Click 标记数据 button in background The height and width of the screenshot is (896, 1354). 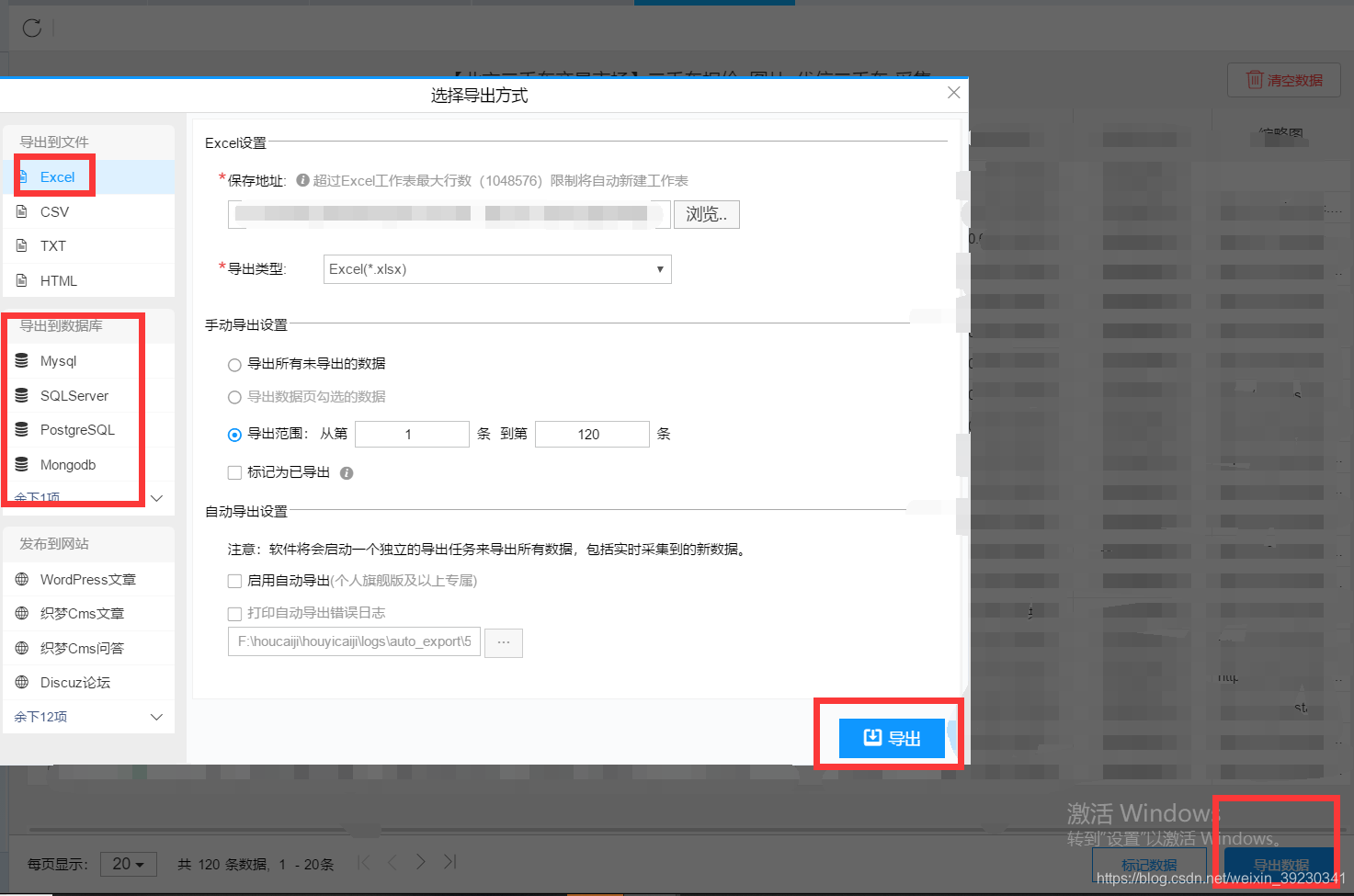pos(1149,865)
